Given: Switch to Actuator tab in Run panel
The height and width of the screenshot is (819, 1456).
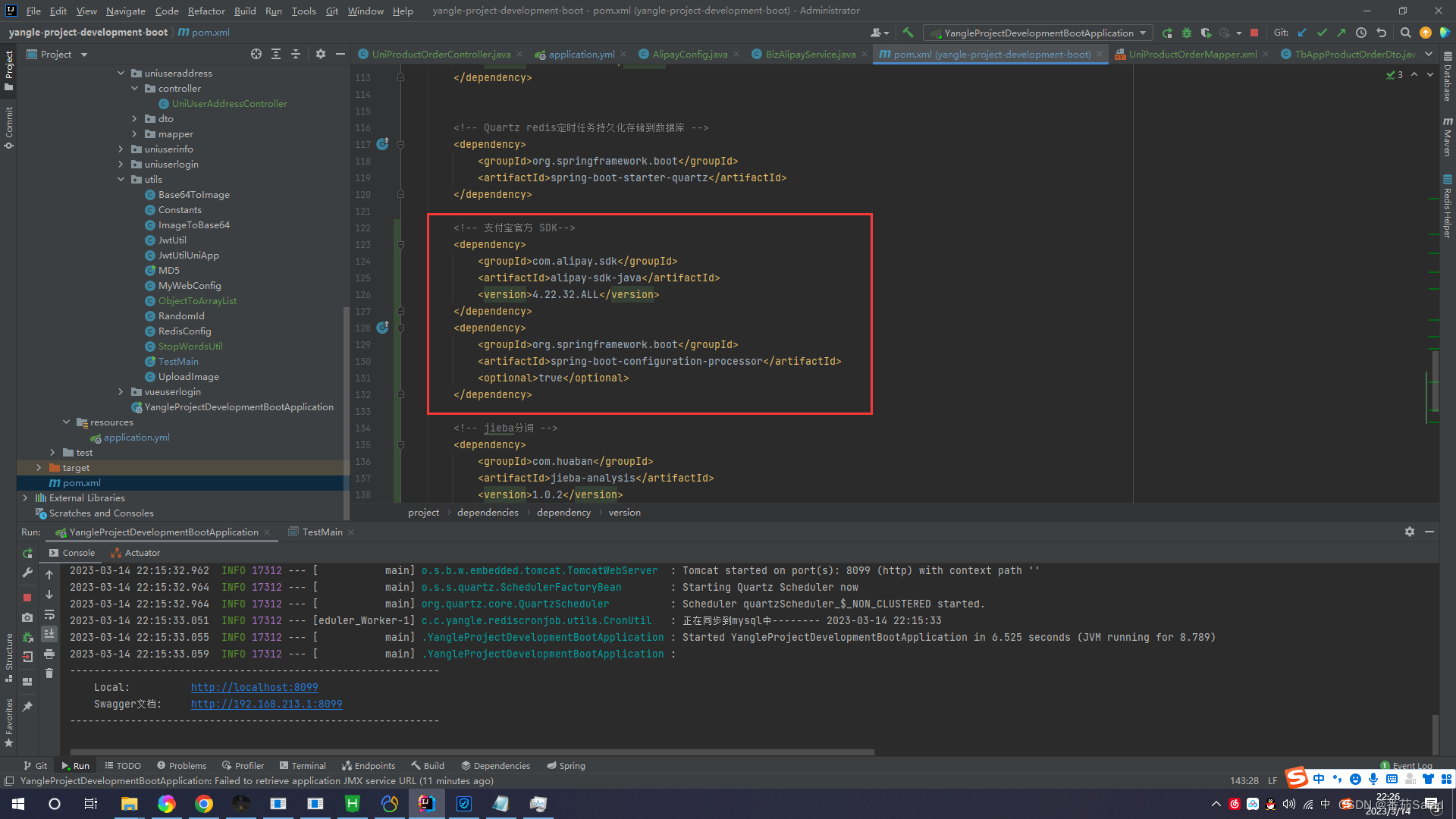Looking at the screenshot, I should [135, 553].
